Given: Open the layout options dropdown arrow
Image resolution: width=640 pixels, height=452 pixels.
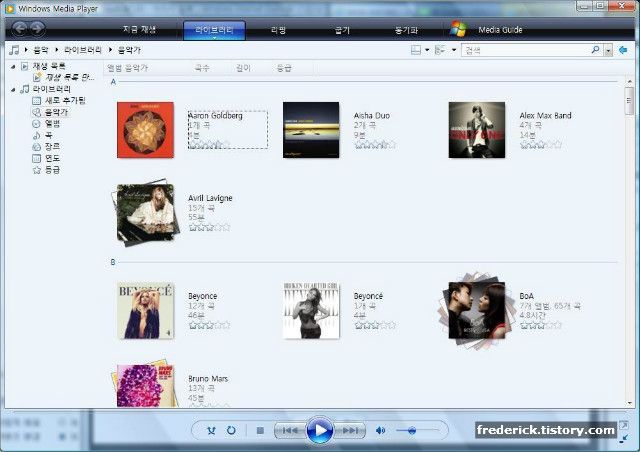Looking at the screenshot, I should click(427, 50).
